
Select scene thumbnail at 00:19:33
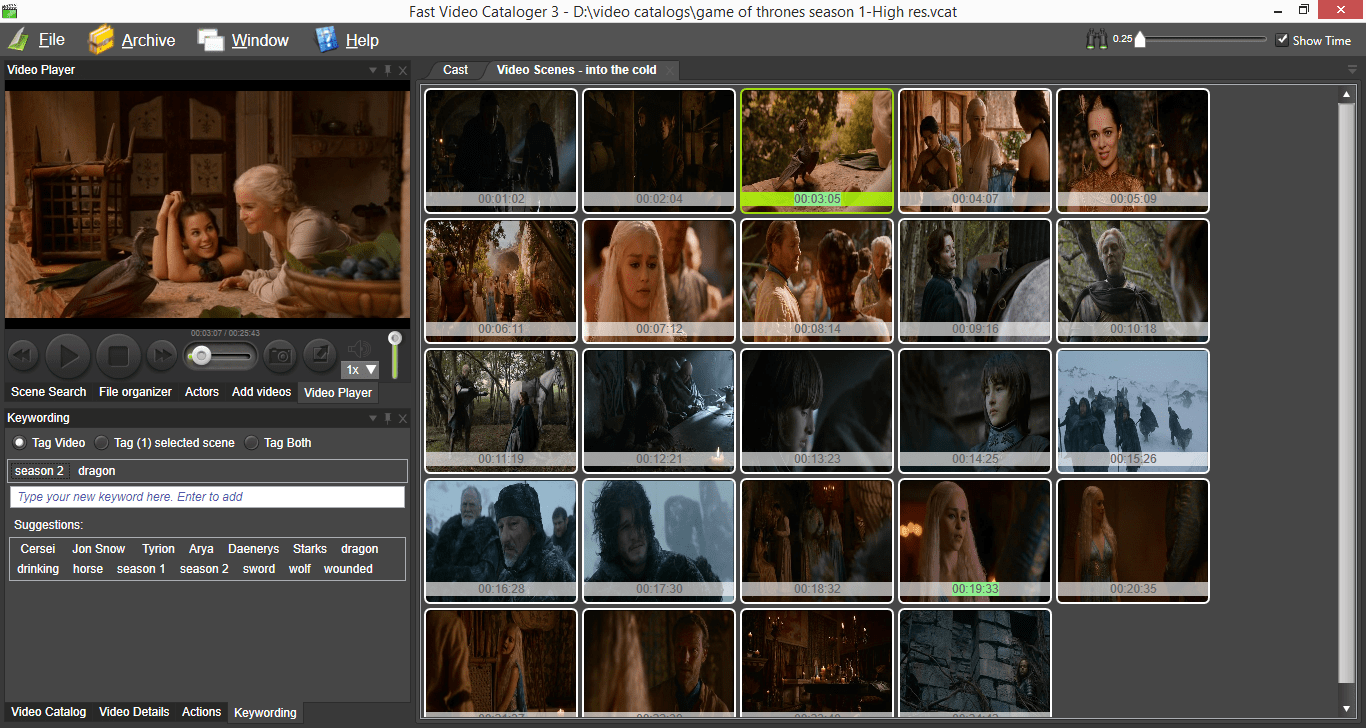click(975, 541)
